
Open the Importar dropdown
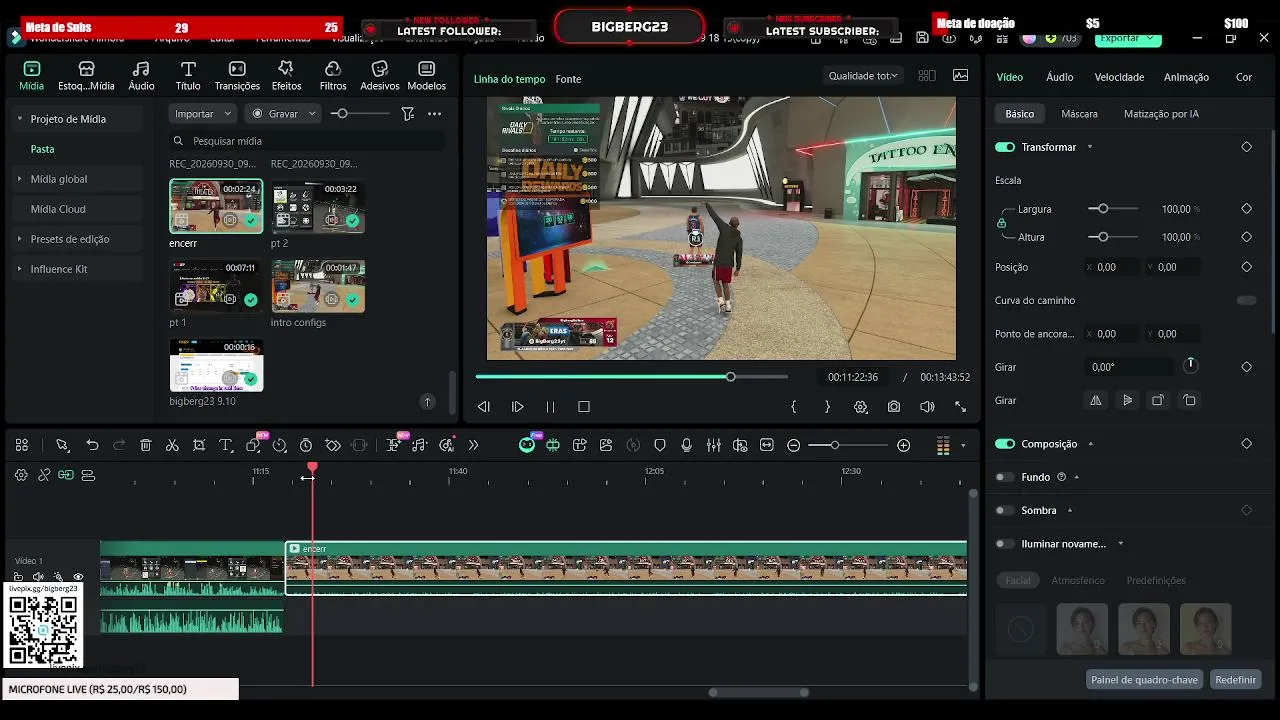coord(203,113)
